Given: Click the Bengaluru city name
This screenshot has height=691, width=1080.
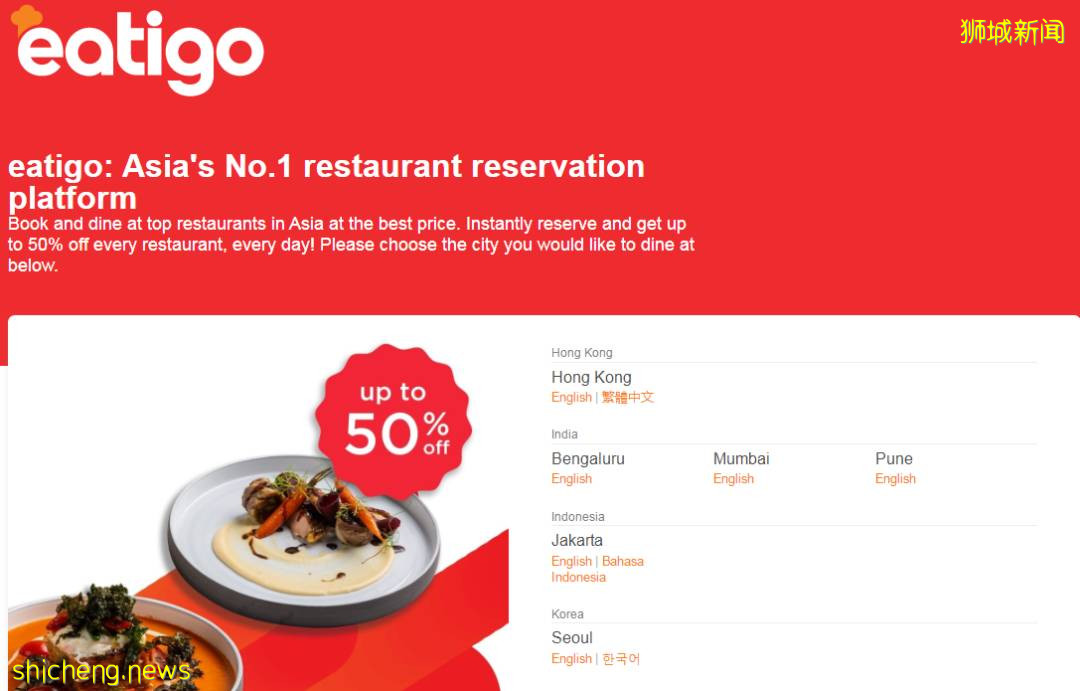Looking at the screenshot, I should pos(588,459).
